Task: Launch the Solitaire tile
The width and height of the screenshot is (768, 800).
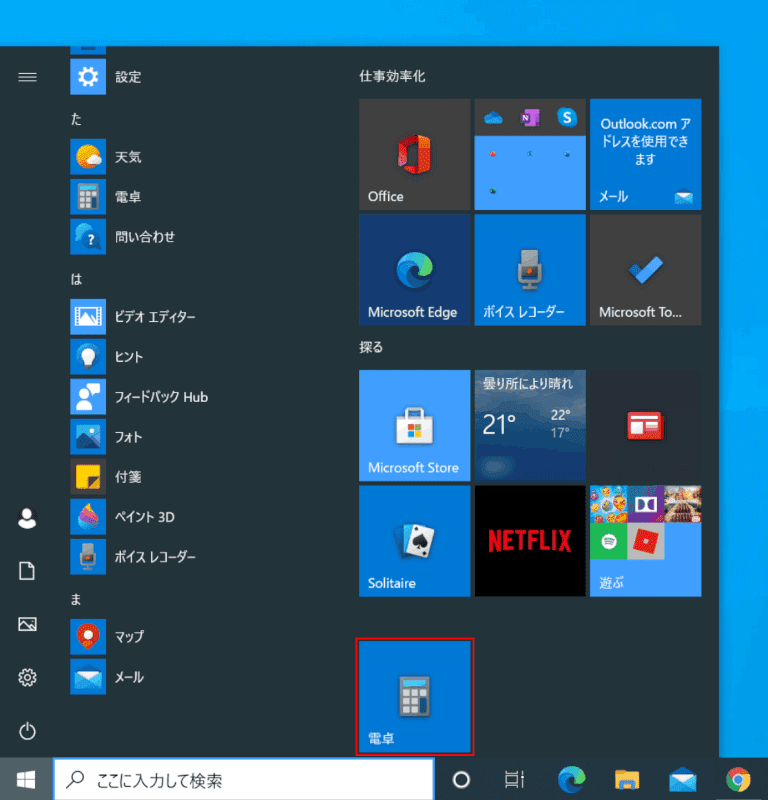Action: click(414, 541)
